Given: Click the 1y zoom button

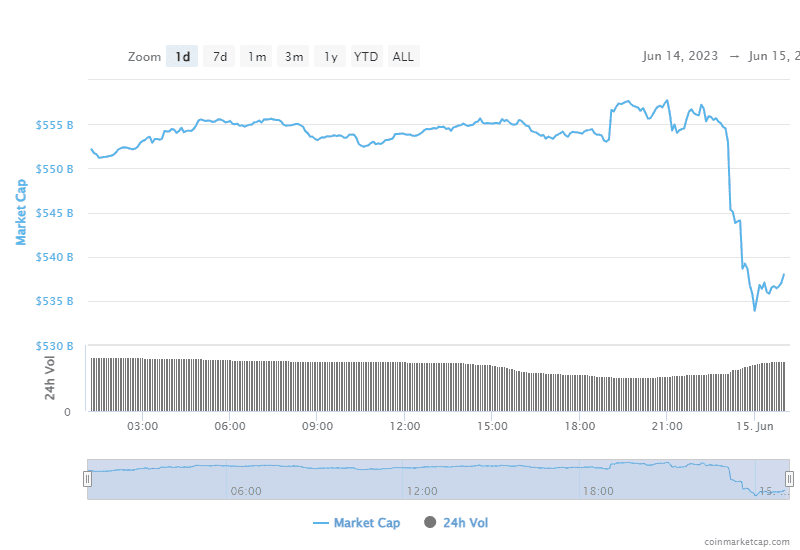Looking at the screenshot, I should click(x=330, y=57).
